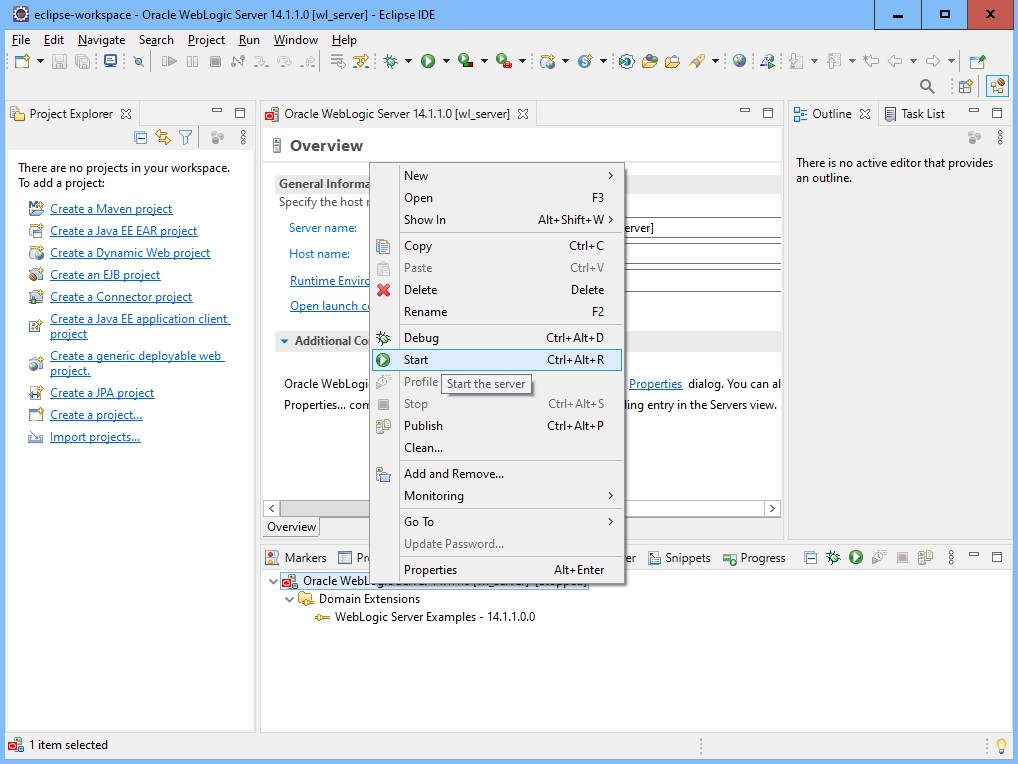Click Open Perspective icon
This screenshot has height=764, width=1018.
965,86
